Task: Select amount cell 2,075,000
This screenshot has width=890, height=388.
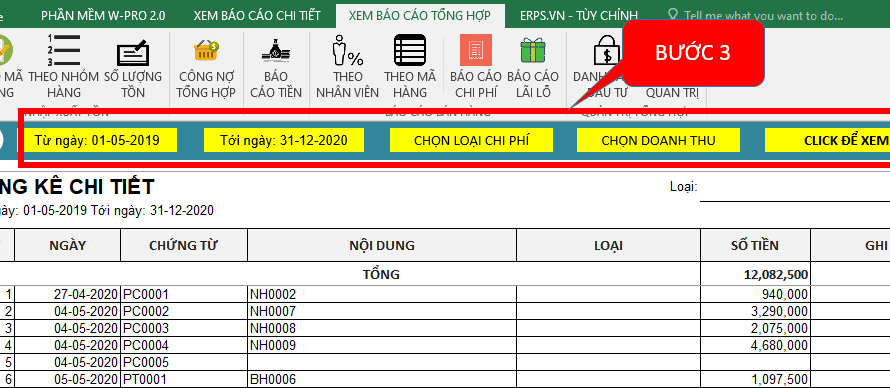Action: click(x=755, y=328)
